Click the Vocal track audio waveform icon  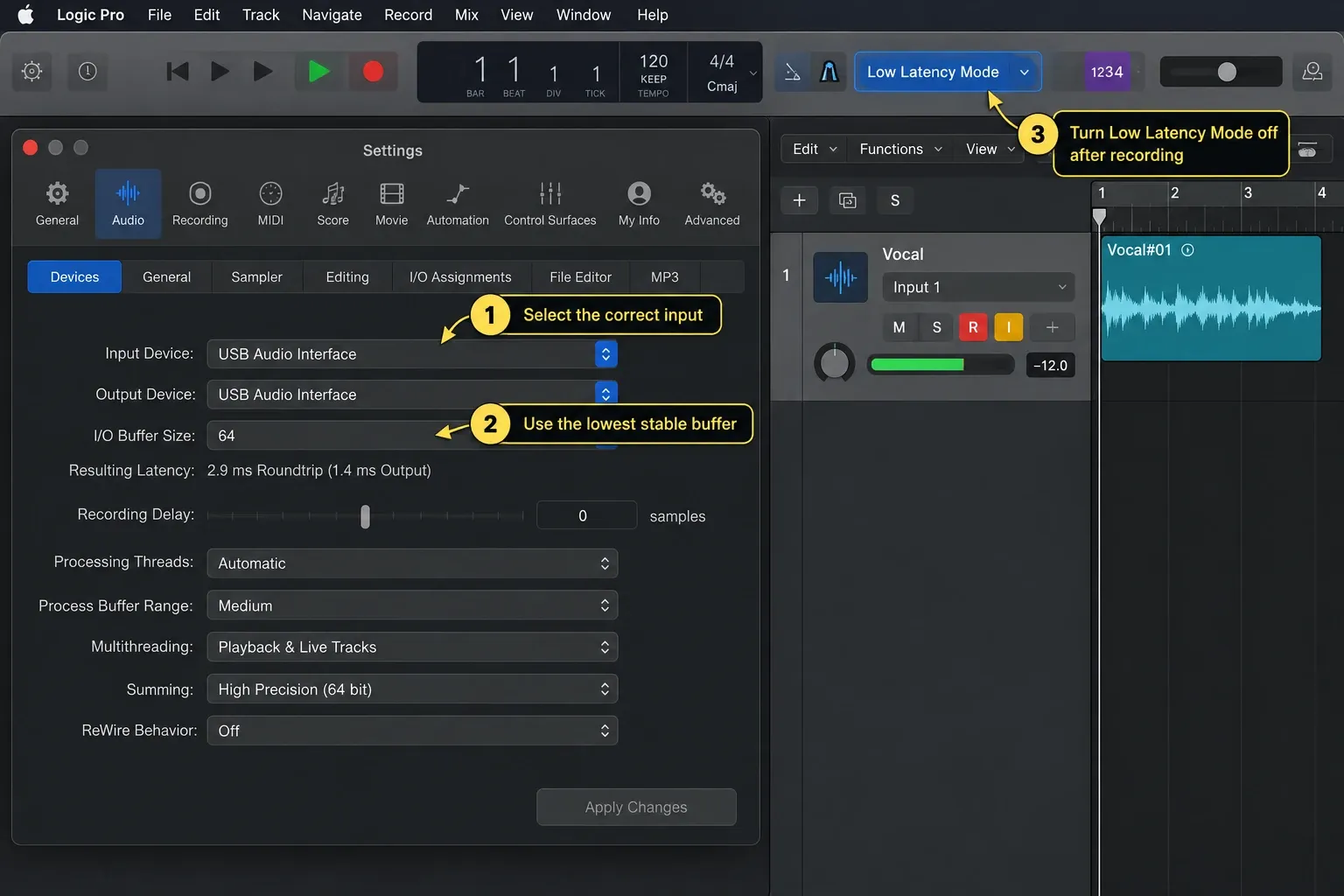[841, 277]
